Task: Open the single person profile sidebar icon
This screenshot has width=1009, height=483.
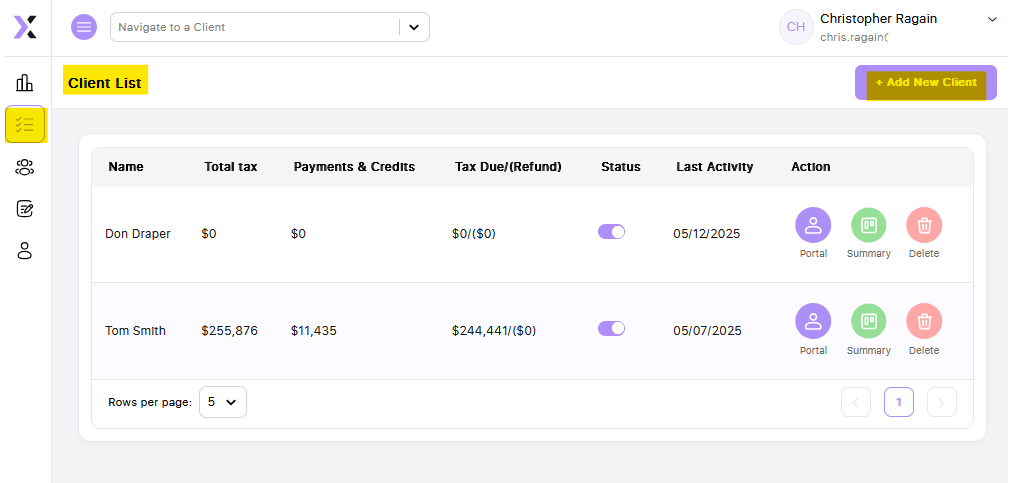Action: pyautogui.click(x=24, y=251)
